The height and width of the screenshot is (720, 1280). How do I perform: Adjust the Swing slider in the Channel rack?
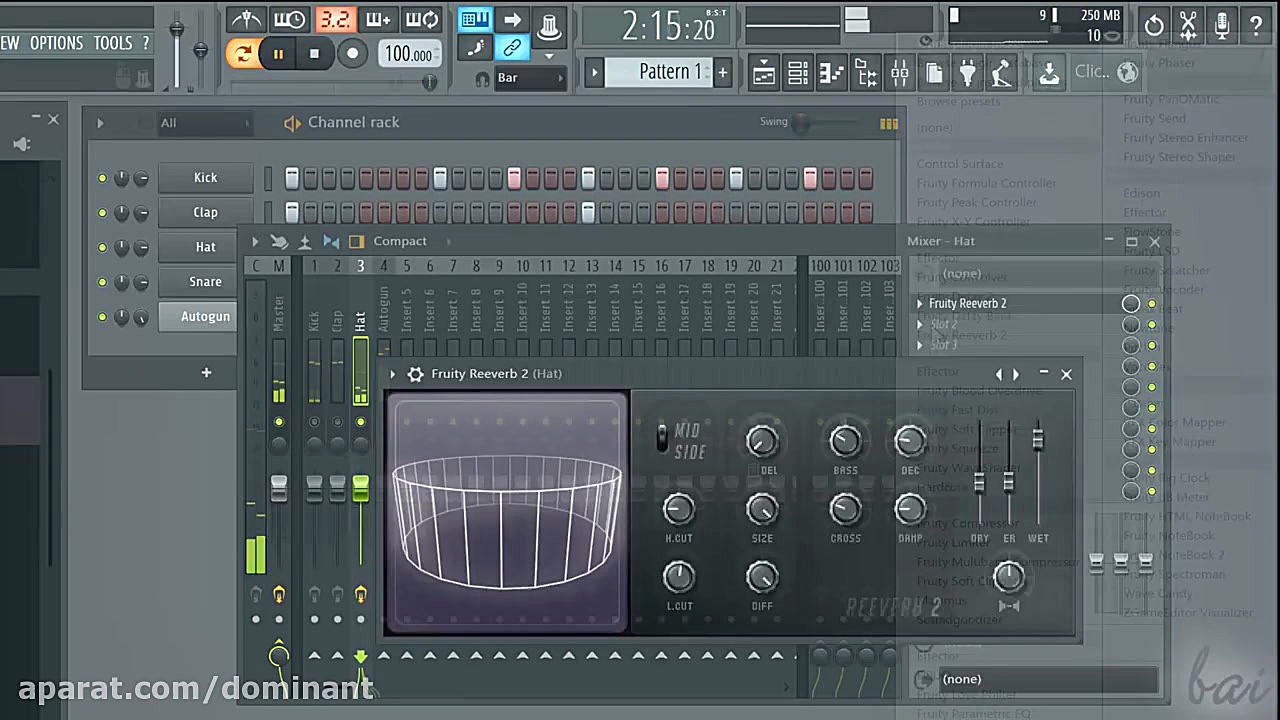point(800,122)
